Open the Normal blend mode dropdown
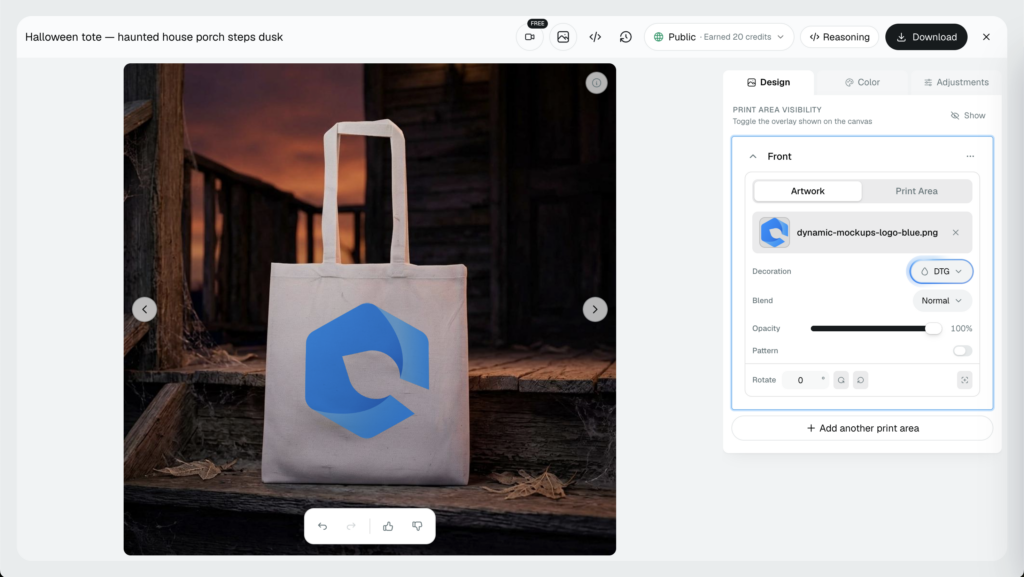The height and width of the screenshot is (577, 1024). click(942, 301)
